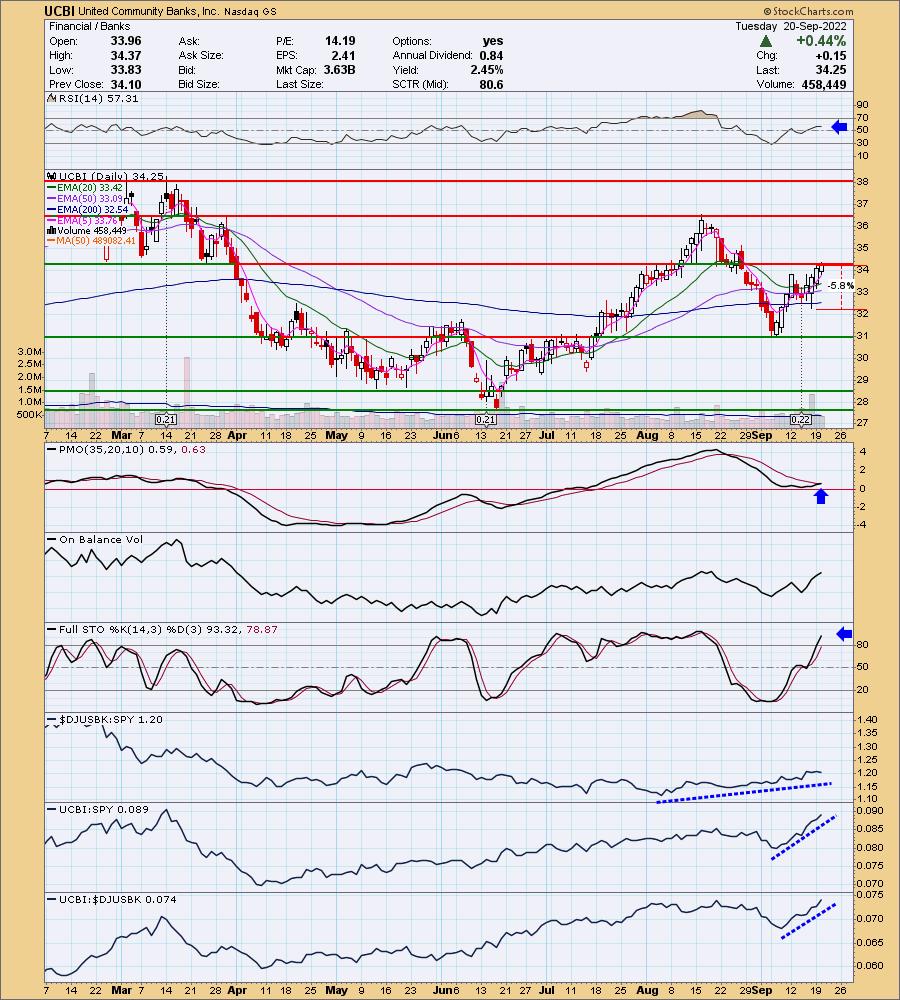Click the StockCharts.com copyright label
Screen dimensions: 900x1000
point(808,11)
